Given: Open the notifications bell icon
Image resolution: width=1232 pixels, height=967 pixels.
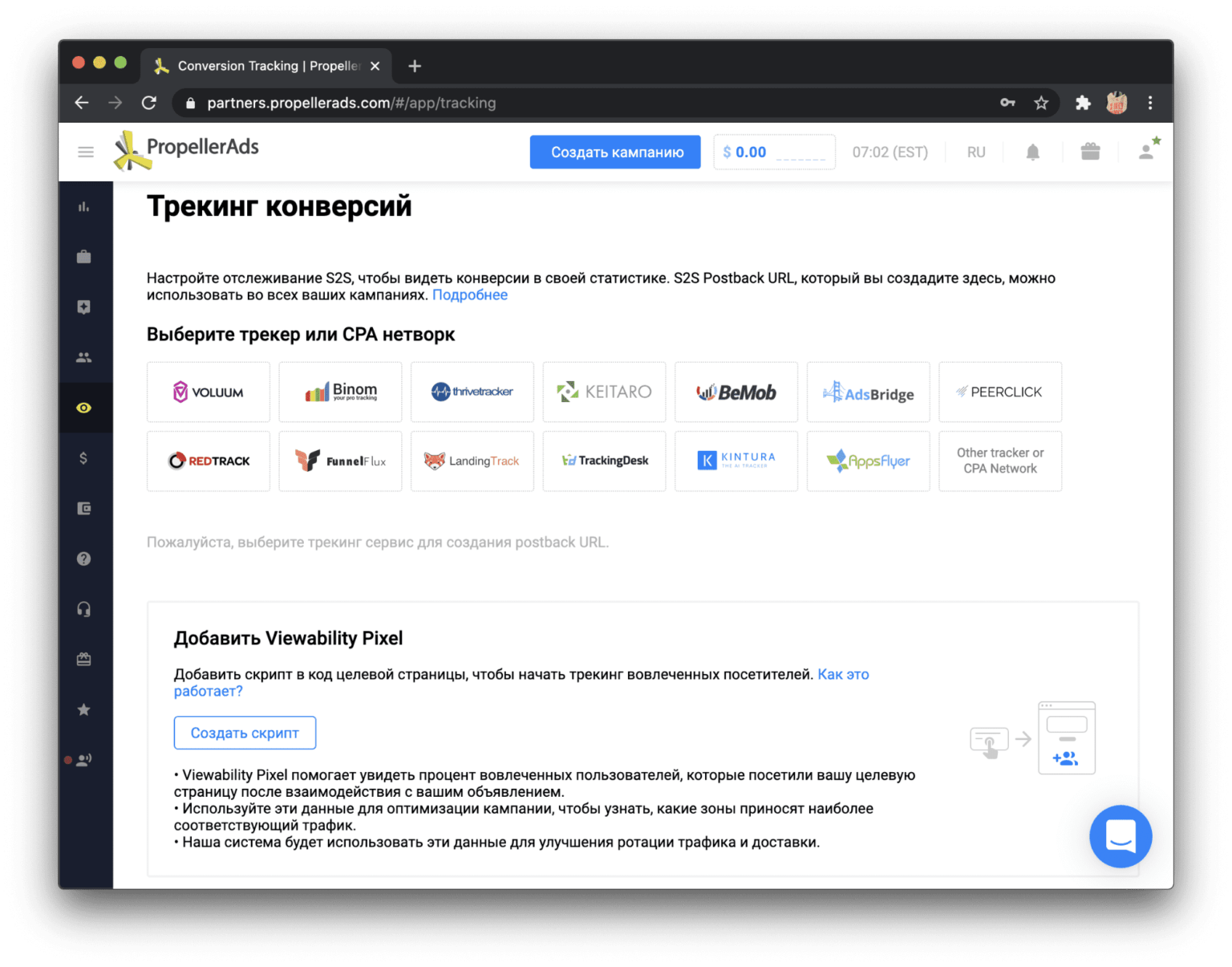Looking at the screenshot, I should (x=1033, y=152).
